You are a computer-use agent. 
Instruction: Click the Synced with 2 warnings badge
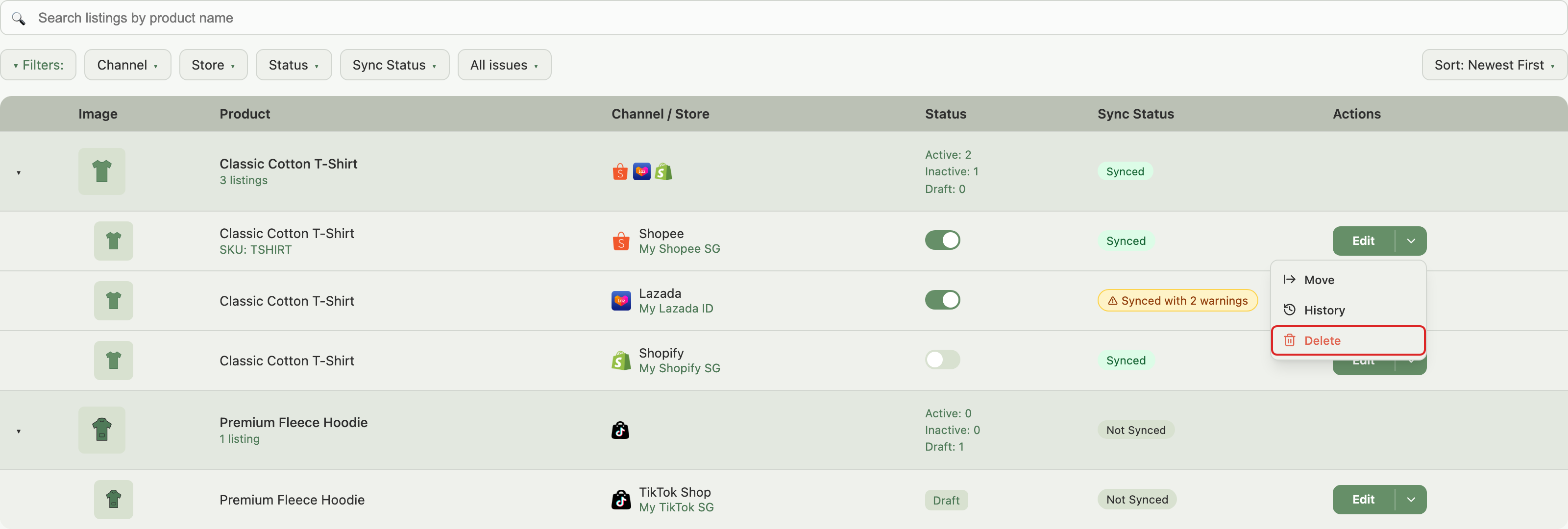point(1178,301)
